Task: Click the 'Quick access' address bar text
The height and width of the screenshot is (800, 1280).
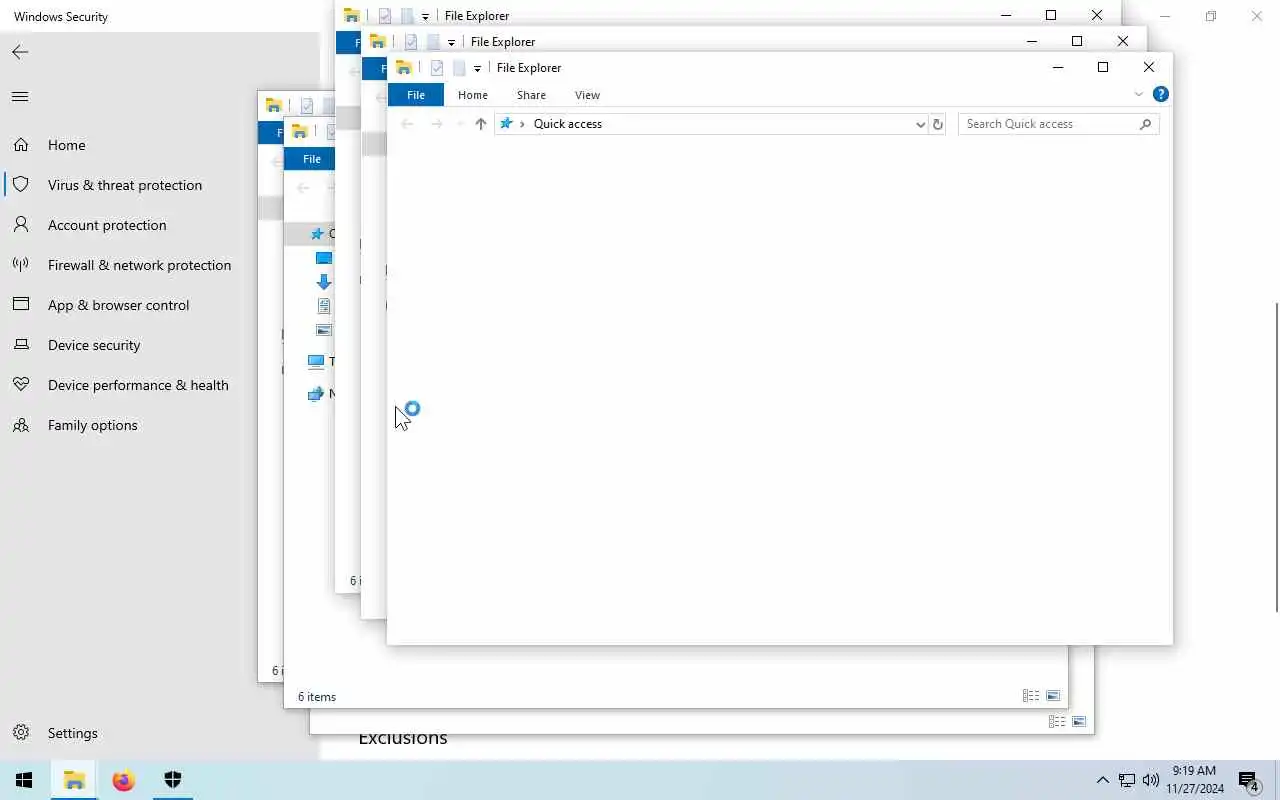Action: click(x=568, y=124)
